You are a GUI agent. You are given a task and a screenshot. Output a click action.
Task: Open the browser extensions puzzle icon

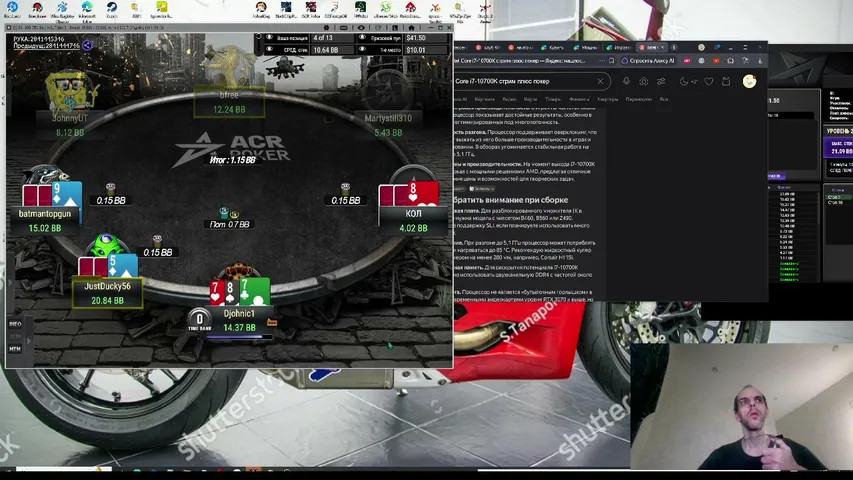click(731, 61)
